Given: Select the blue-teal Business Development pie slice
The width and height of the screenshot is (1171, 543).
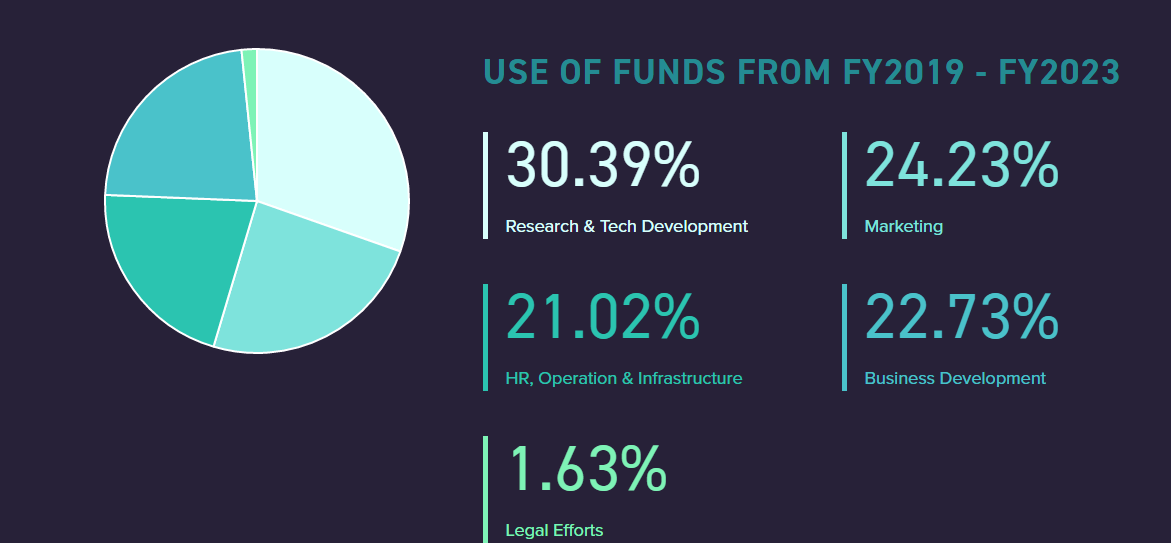Looking at the screenshot, I should (x=180, y=130).
